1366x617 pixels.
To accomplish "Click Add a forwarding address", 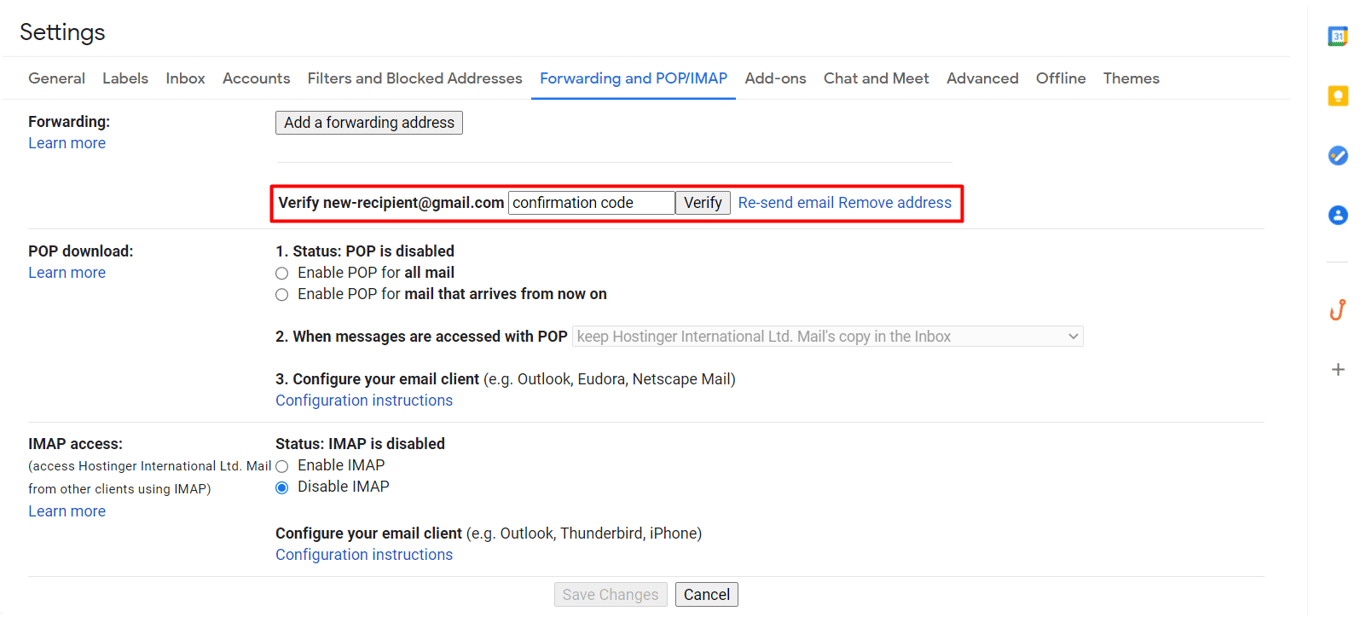I will coord(368,122).
